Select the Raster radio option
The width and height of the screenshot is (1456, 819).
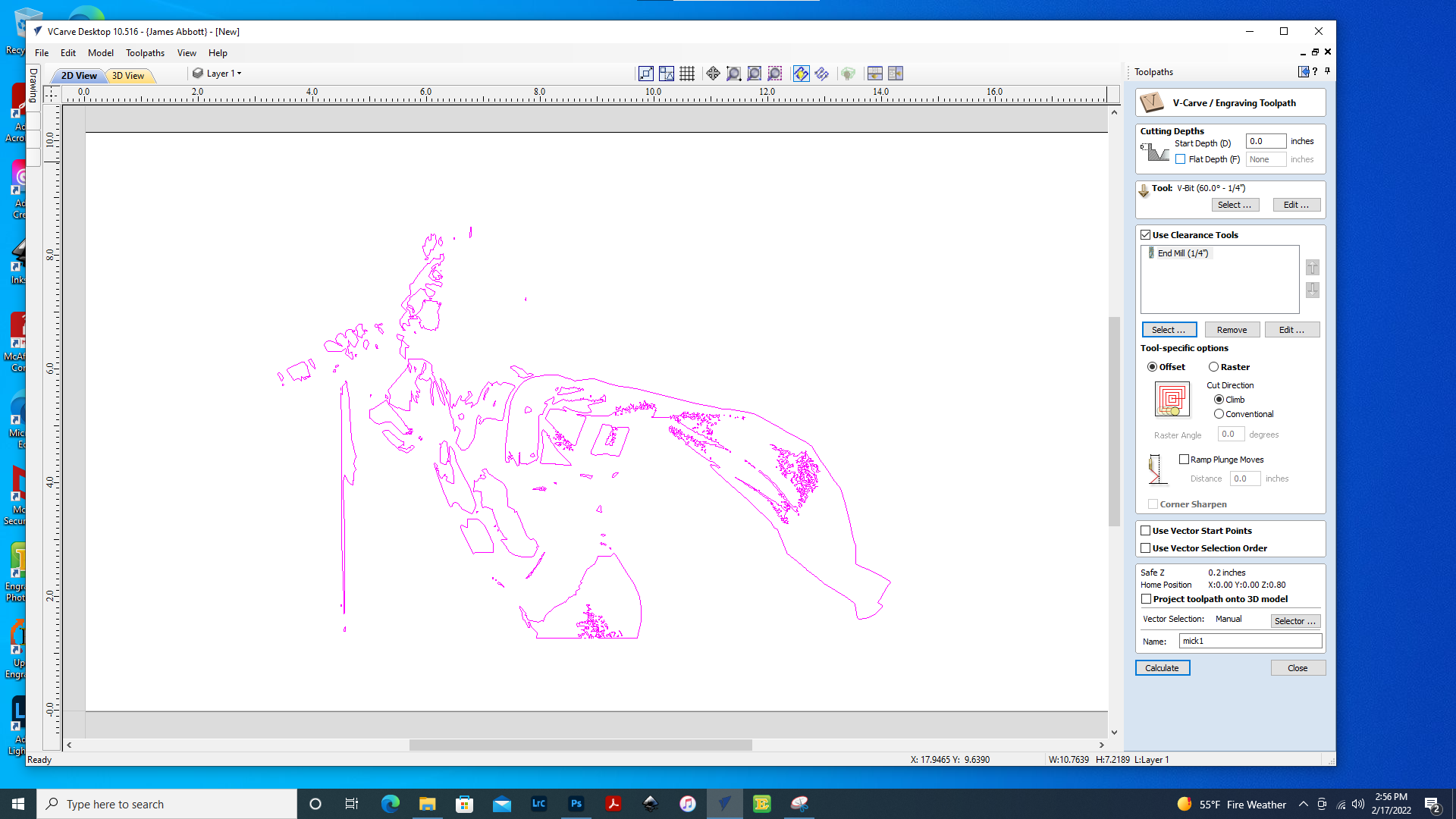(1213, 367)
